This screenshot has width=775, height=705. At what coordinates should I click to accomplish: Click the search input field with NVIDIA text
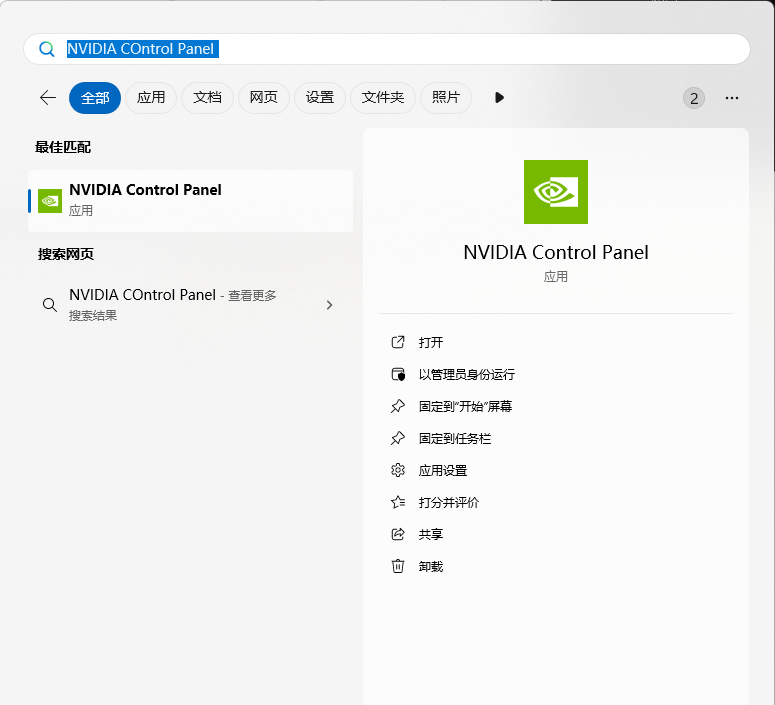pos(387,49)
